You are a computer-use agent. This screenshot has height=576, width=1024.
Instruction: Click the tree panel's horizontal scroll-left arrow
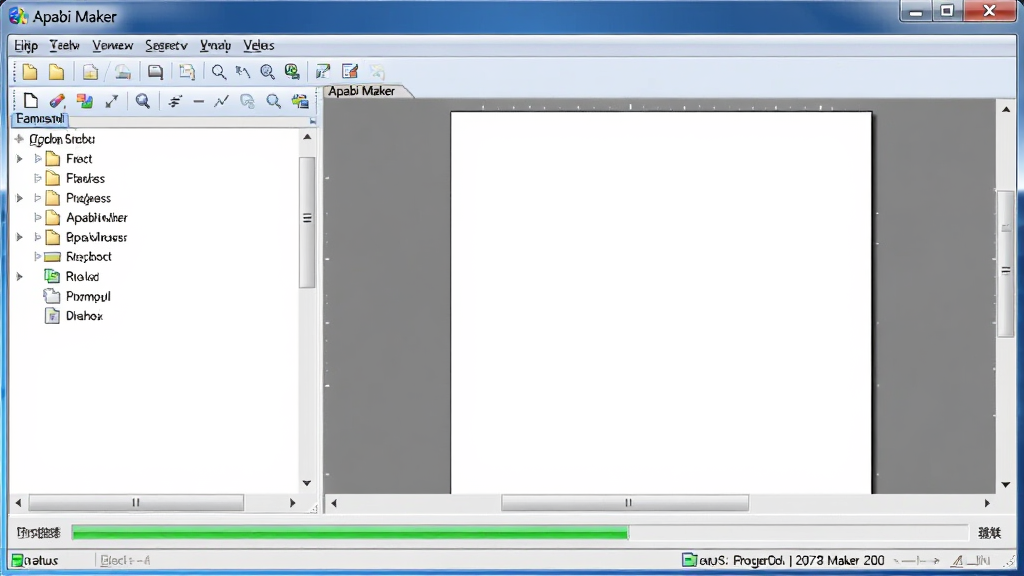point(18,503)
